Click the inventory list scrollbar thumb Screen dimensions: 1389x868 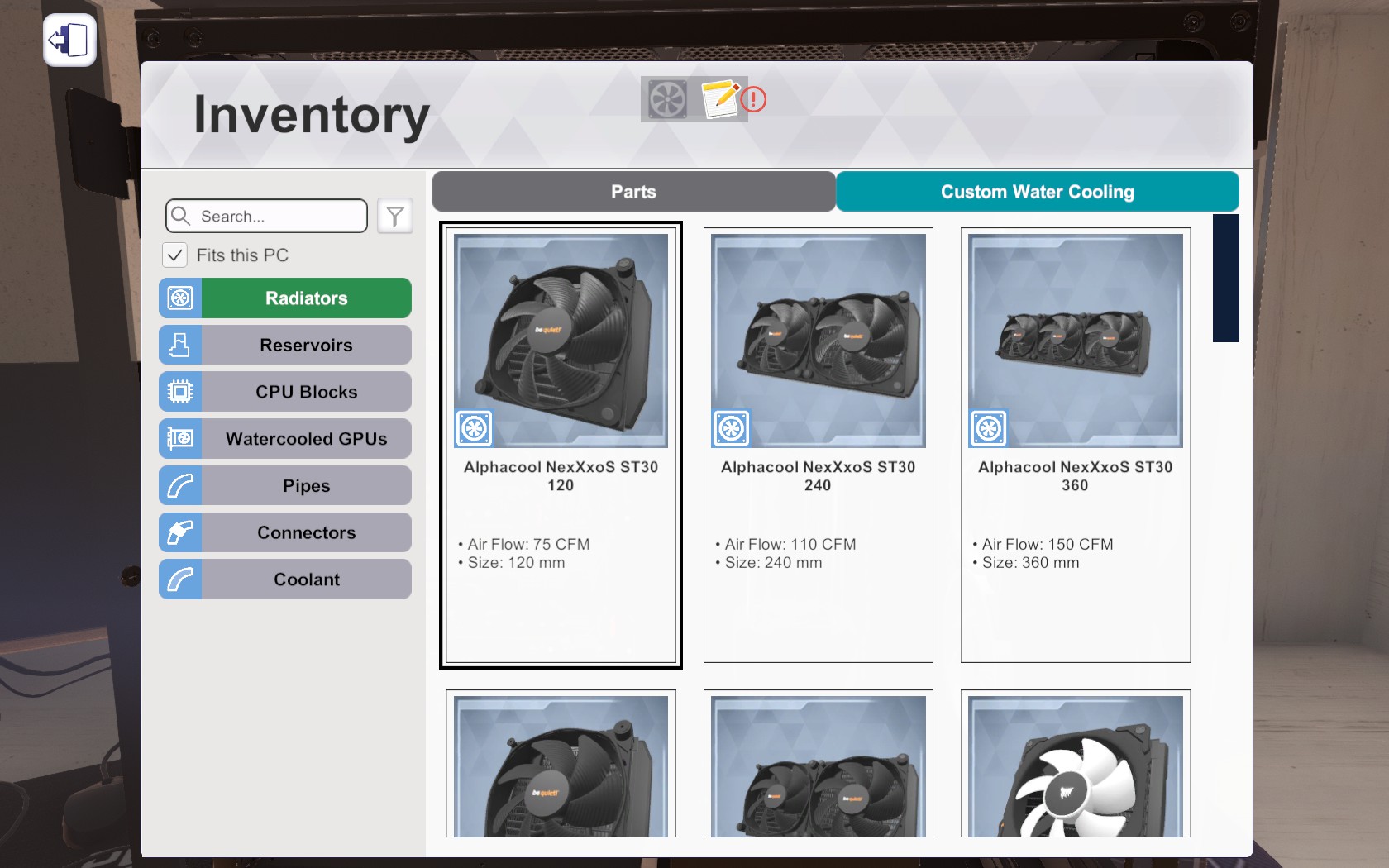click(x=1225, y=278)
